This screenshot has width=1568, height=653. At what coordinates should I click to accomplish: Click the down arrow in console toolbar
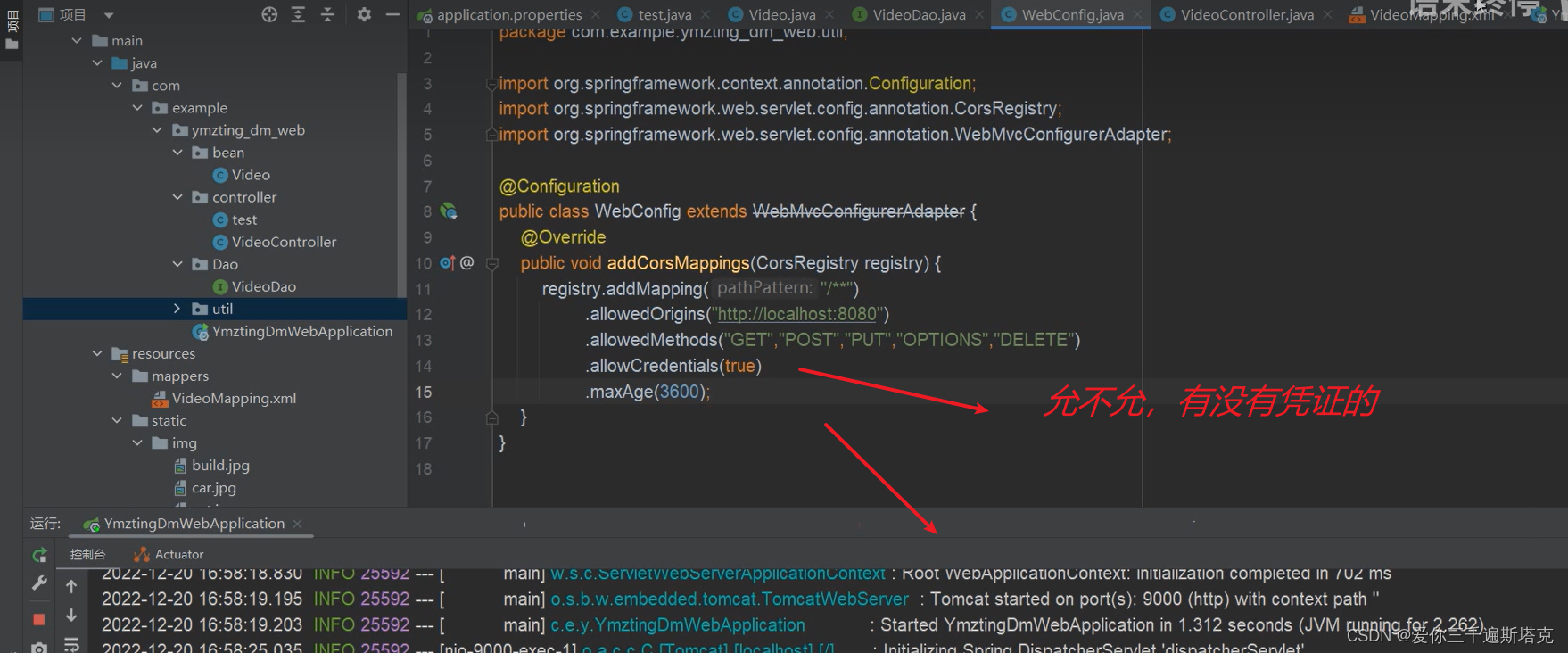(x=71, y=616)
